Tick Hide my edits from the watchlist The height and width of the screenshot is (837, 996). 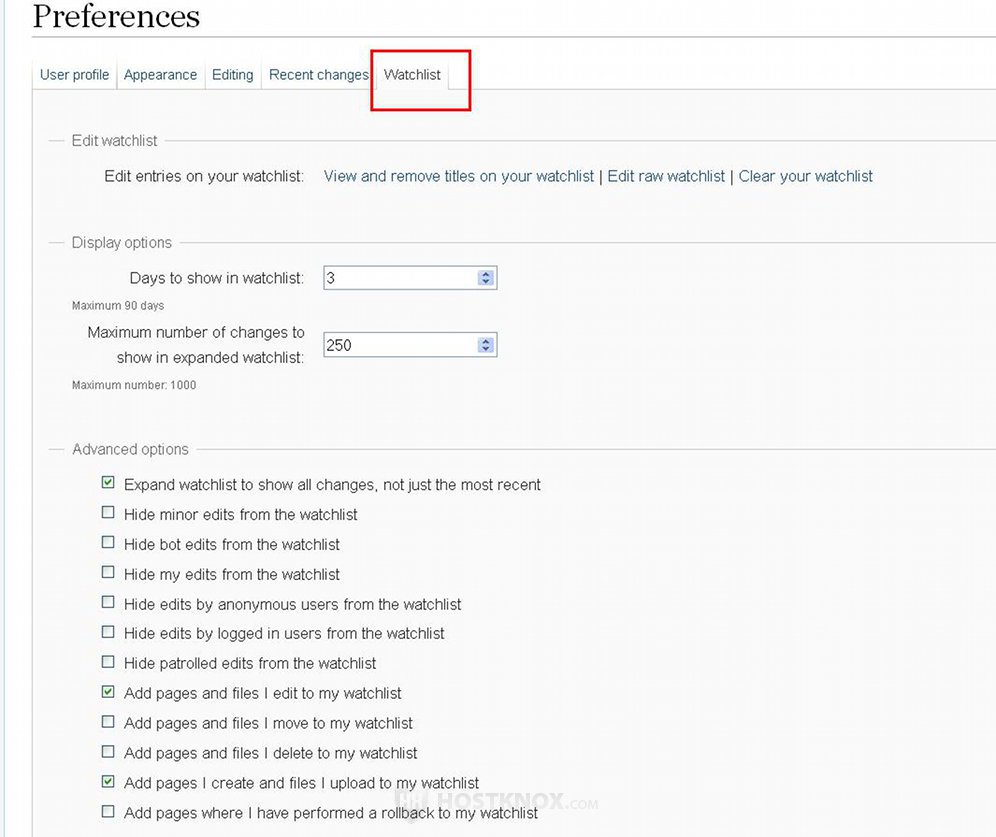[108, 572]
